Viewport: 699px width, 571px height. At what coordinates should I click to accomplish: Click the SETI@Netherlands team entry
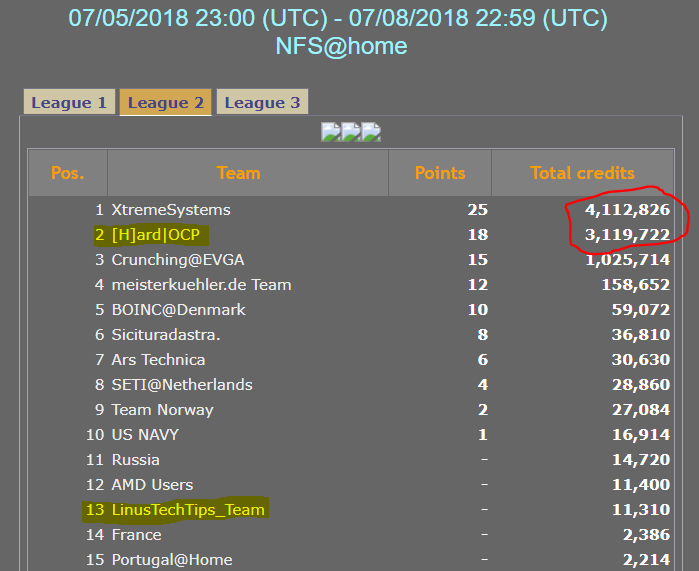coord(182,385)
